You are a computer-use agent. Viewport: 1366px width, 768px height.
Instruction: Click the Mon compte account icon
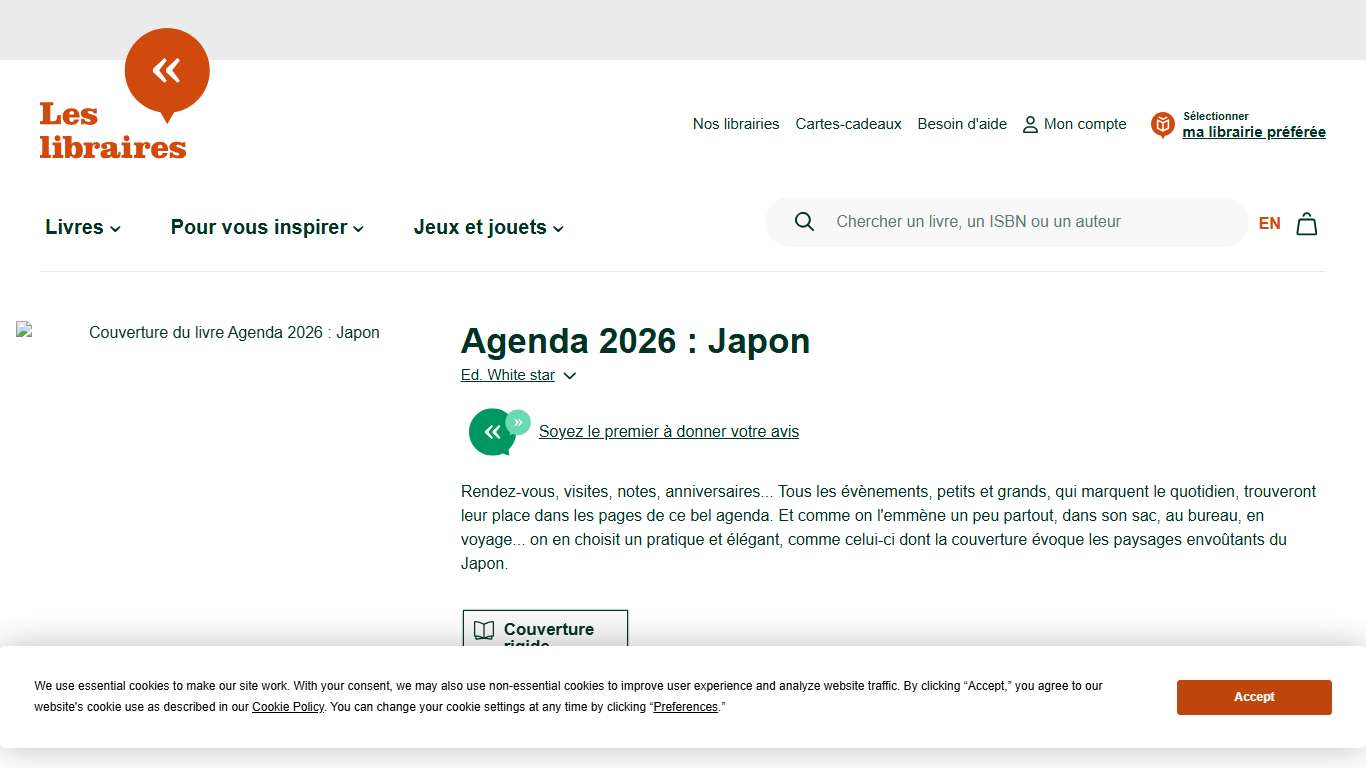(x=1030, y=124)
